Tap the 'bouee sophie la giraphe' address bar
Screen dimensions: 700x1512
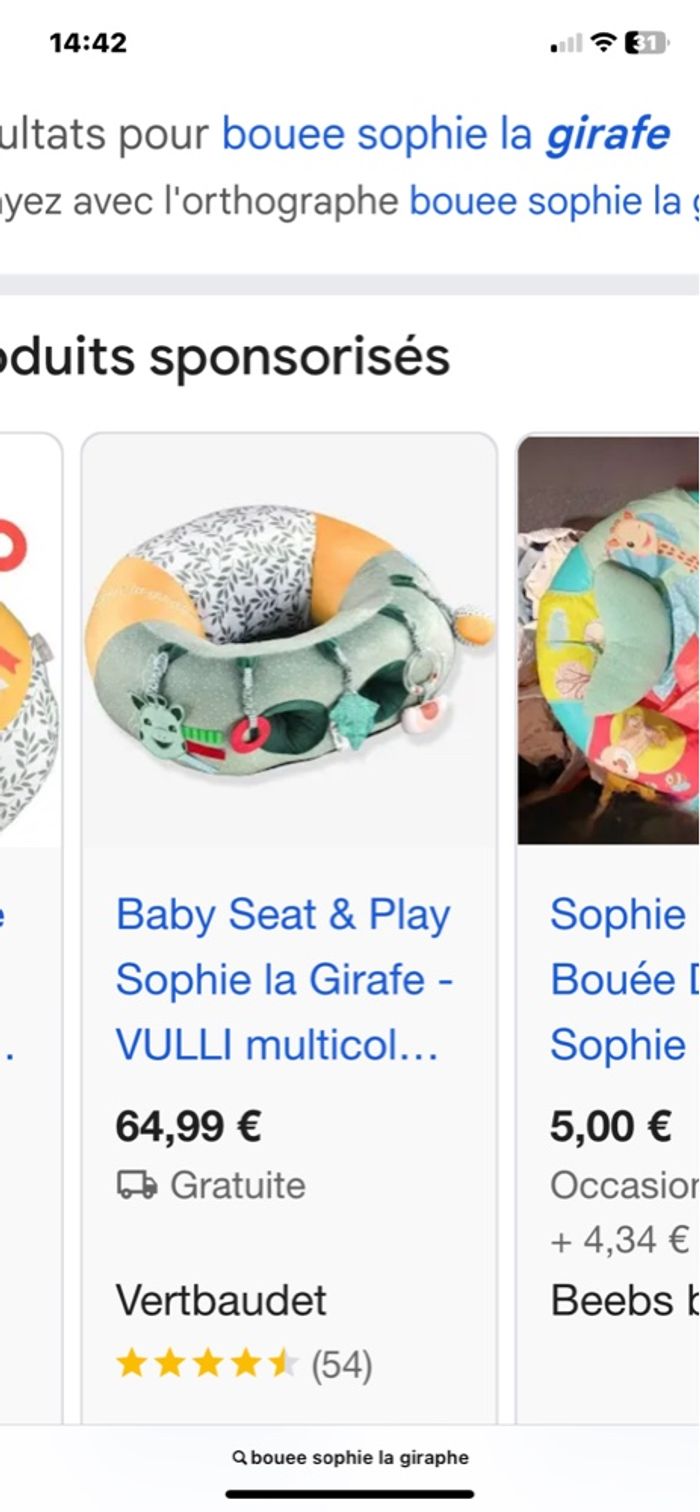(x=350, y=1458)
